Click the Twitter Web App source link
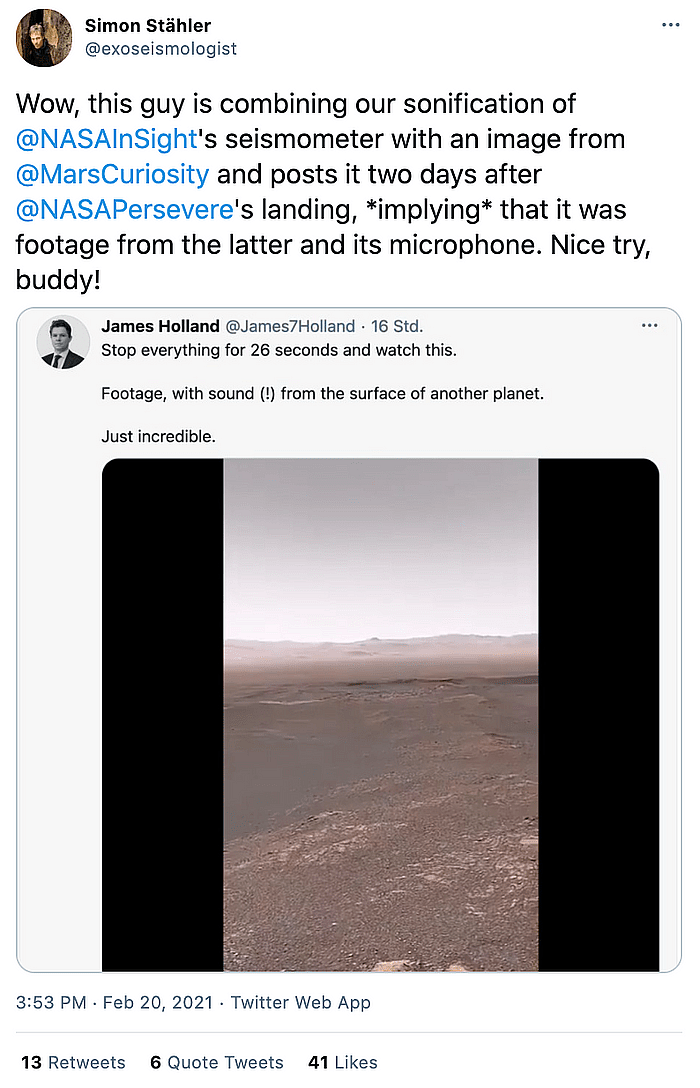Viewport: 700px width, 1088px height. point(300,1003)
